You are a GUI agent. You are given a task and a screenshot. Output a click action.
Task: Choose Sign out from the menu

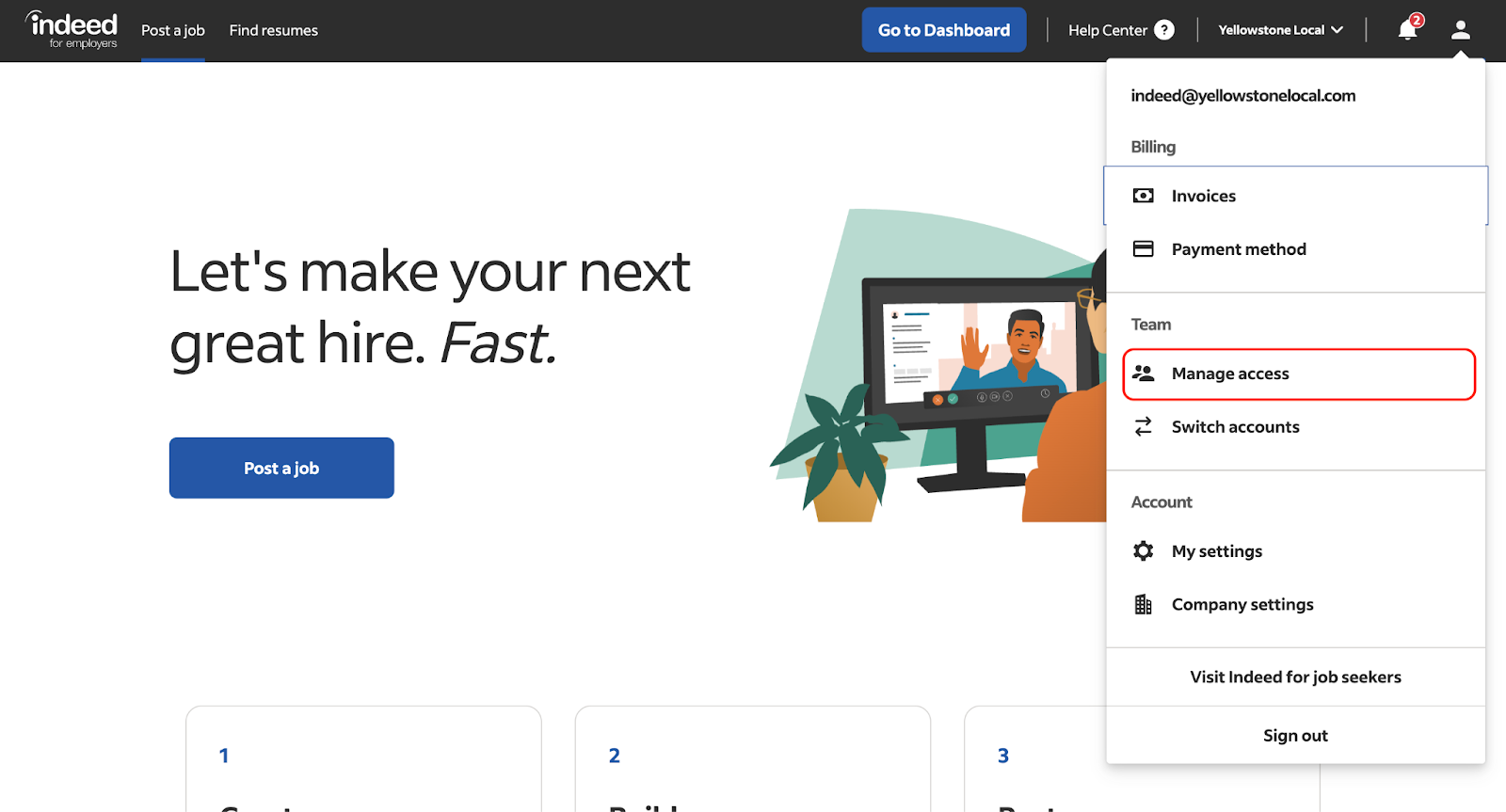(x=1295, y=736)
